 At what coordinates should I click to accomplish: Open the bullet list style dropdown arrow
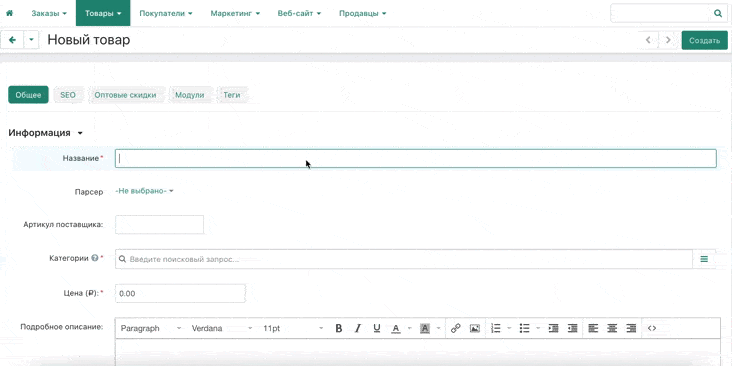click(x=538, y=328)
